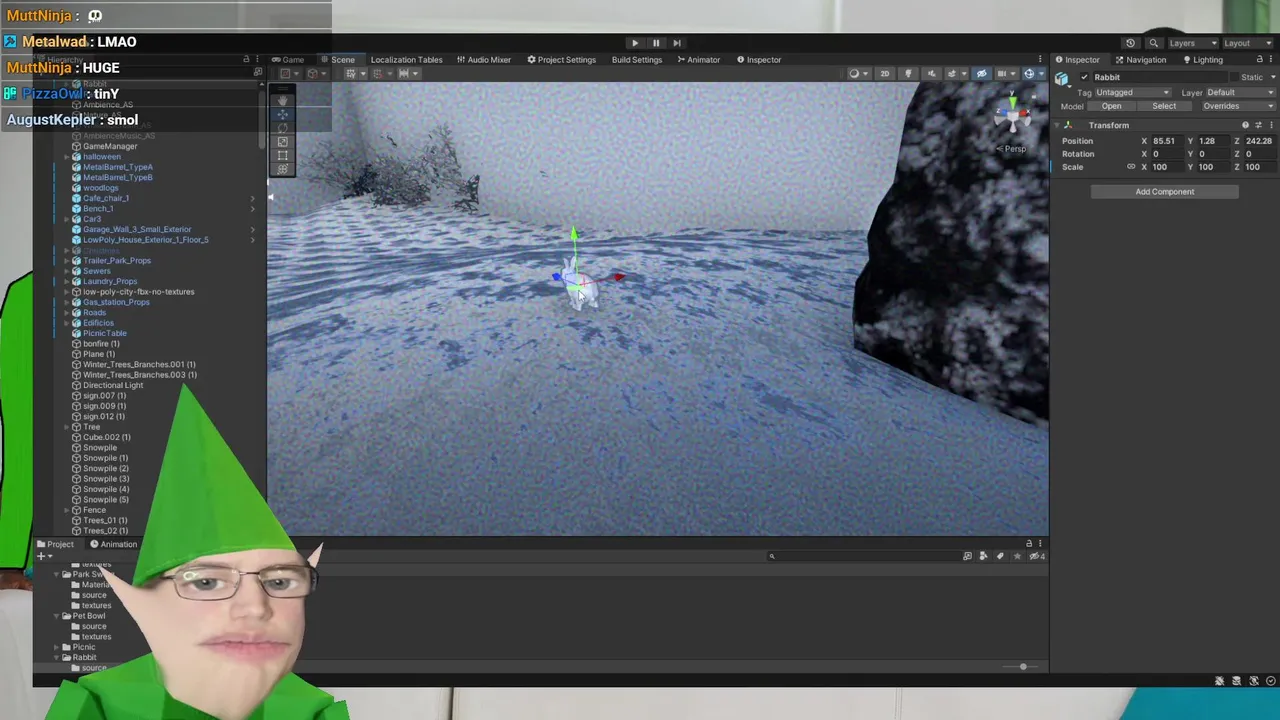Toggle Persp projection label
This screenshot has width=1280, height=720.
(1013, 149)
